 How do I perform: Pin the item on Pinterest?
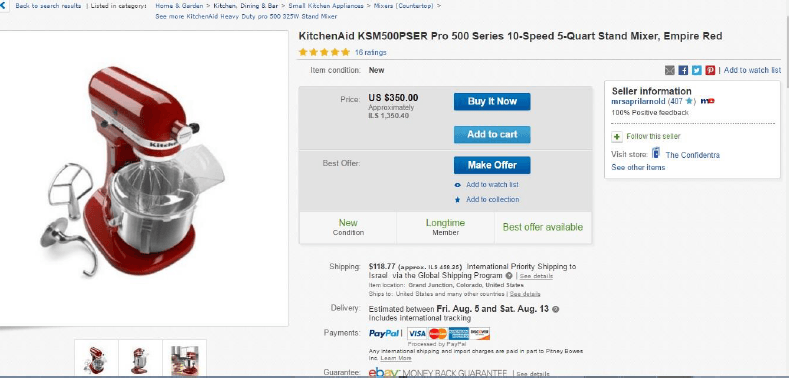tap(710, 71)
